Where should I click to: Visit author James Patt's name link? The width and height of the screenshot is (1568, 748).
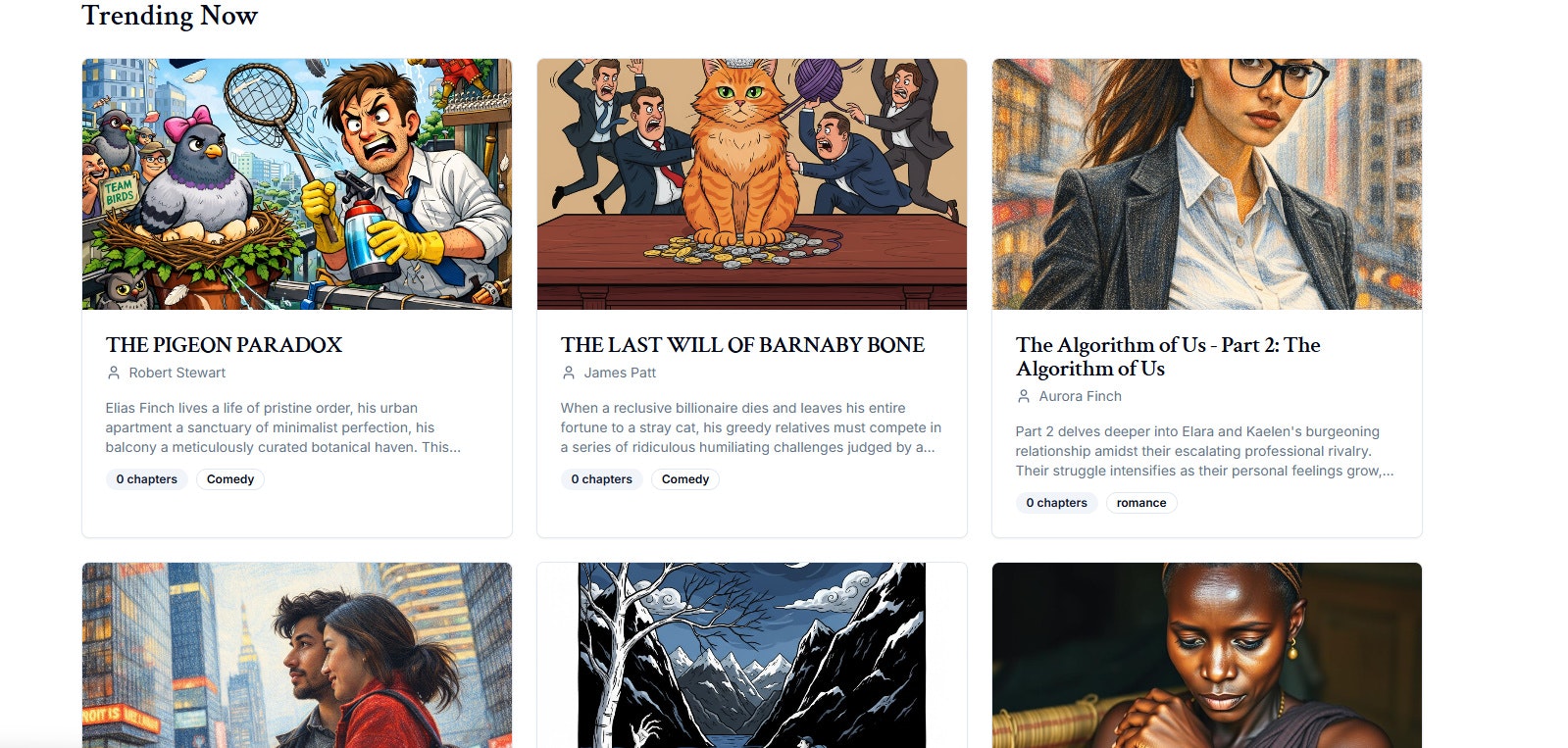[x=620, y=373]
